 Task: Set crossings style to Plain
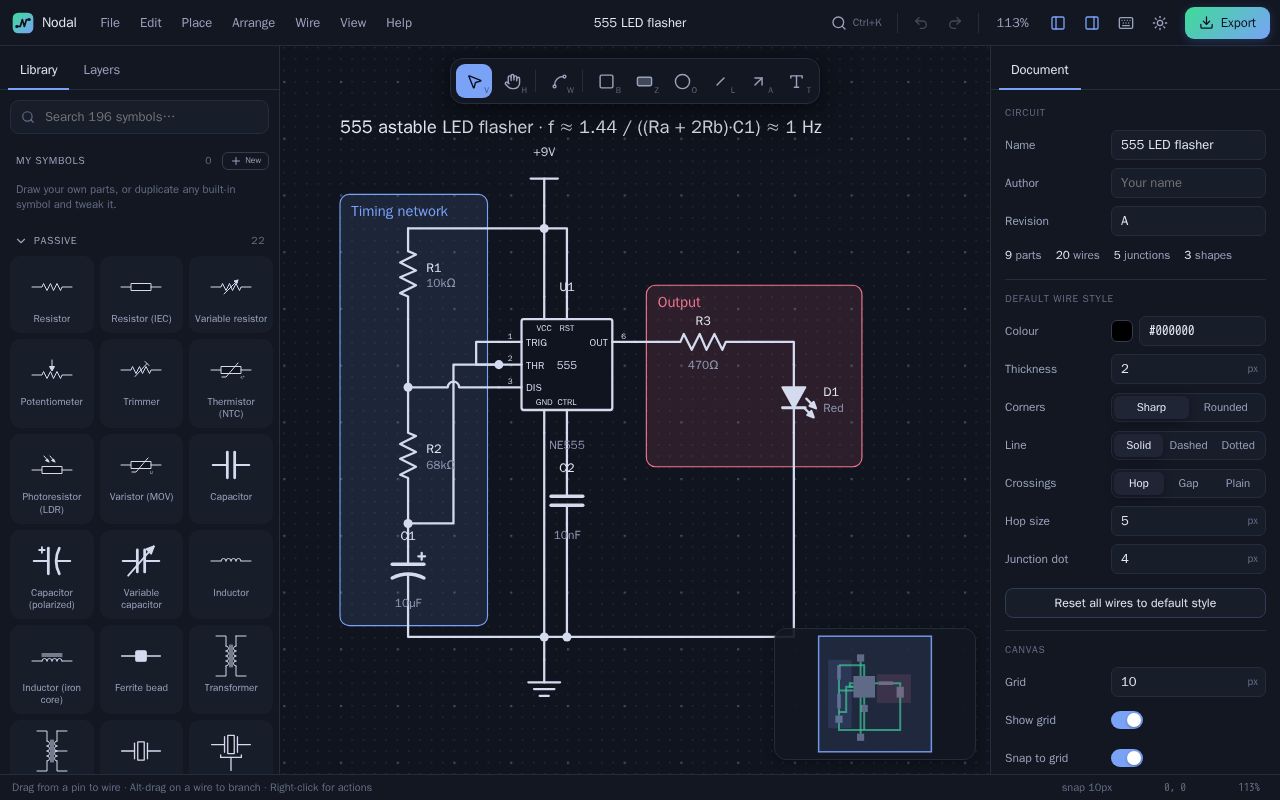1238,483
